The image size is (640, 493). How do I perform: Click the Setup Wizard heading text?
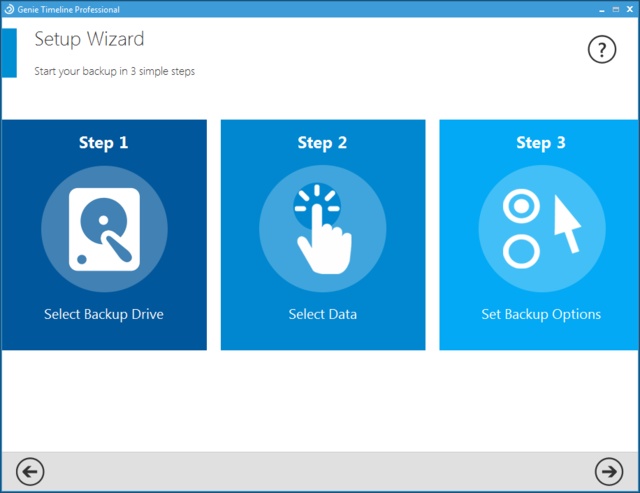coord(89,40)
